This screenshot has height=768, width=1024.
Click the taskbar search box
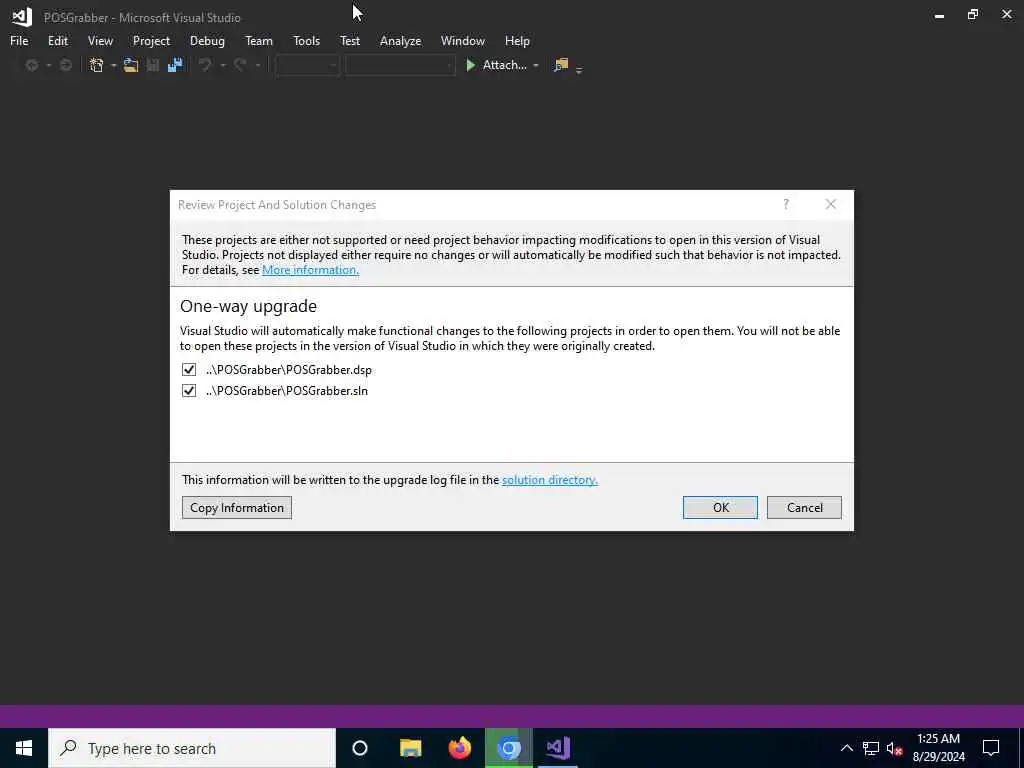(x=192, y=748)
